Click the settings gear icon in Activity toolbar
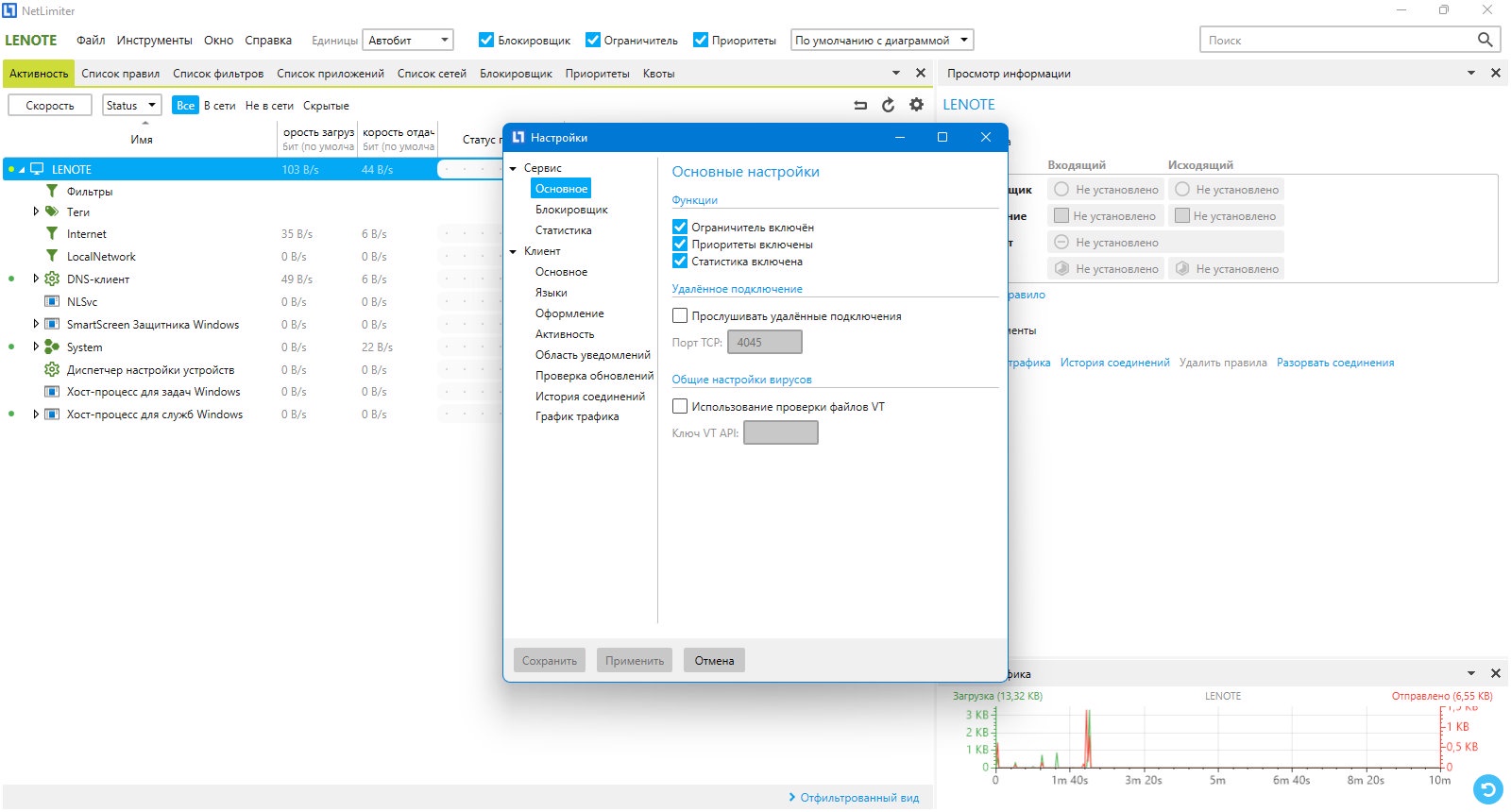 pos(916,105)
